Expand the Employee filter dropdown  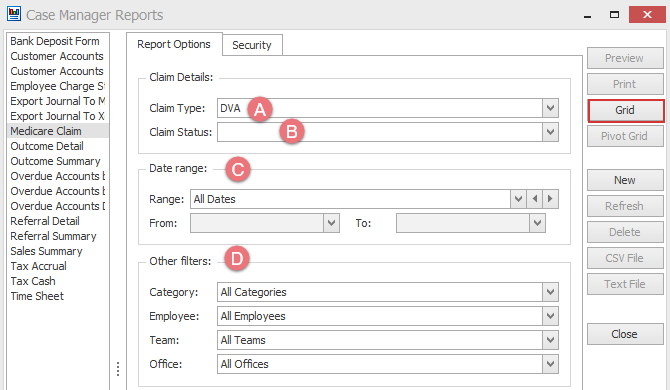click(550, 316)
